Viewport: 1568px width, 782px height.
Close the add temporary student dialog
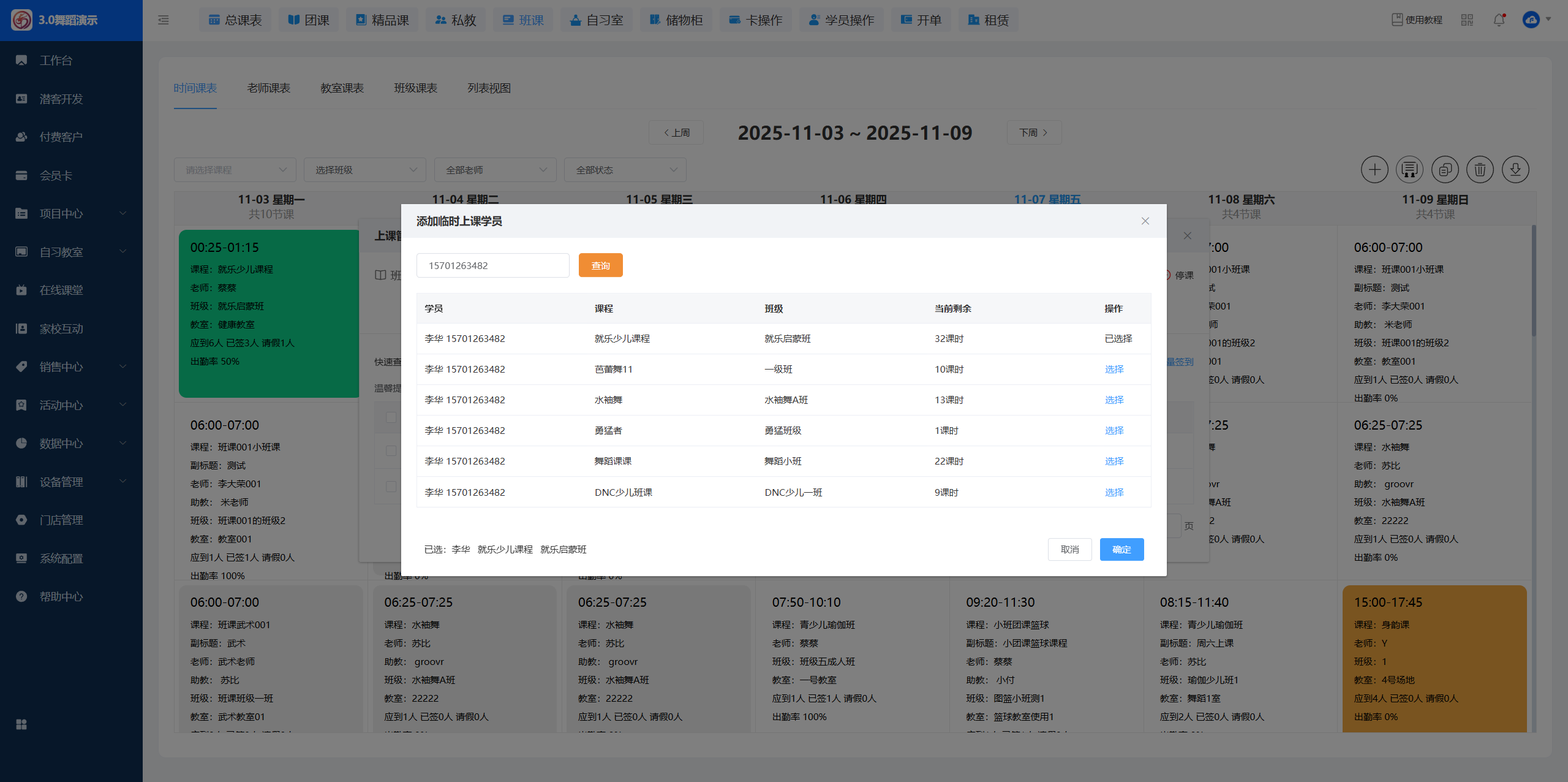click(x=1145, y=221)
